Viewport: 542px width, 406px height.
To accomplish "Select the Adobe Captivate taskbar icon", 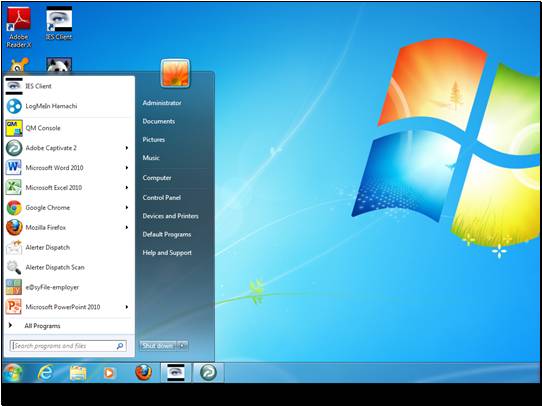I will (x=208, y=373).
